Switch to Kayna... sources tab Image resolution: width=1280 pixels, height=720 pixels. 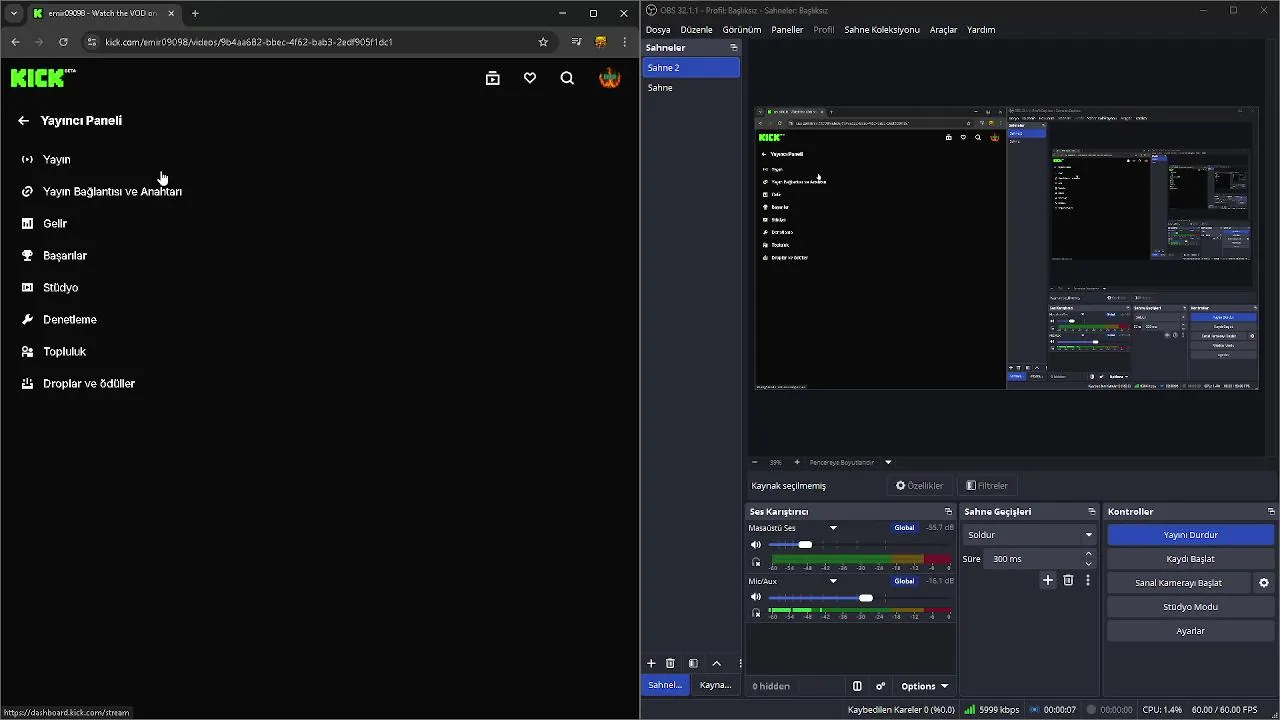coord(715,685)
